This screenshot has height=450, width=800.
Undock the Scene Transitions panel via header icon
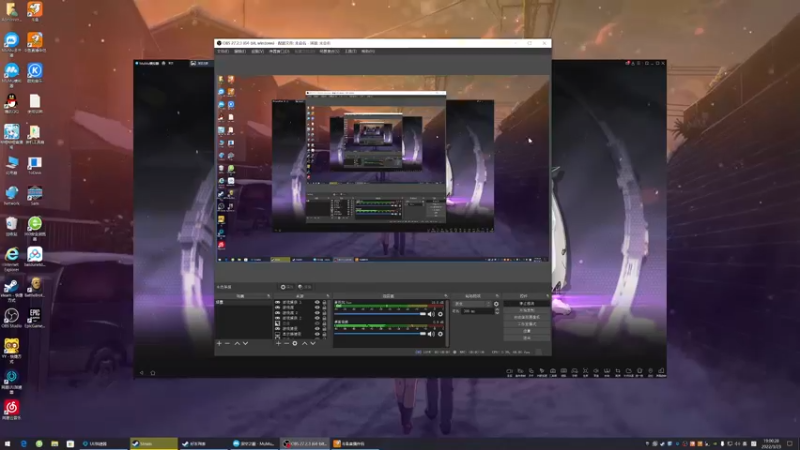tap(497, 296)
